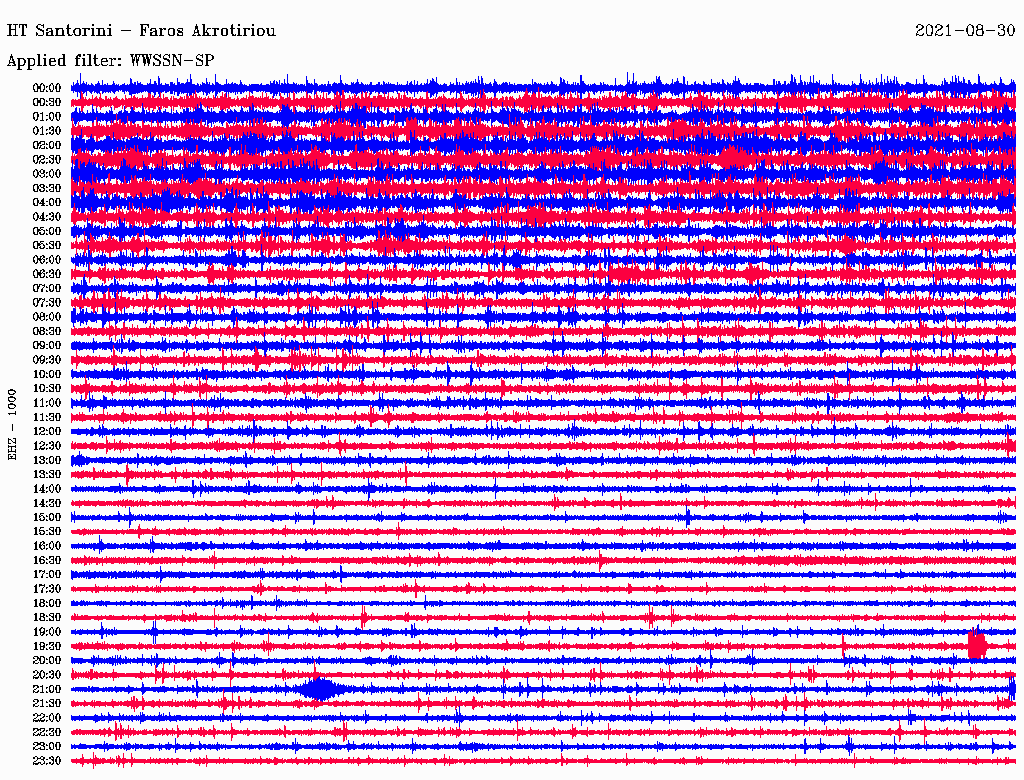The height and width of the screenshot is (780, 1024).
Task: Select the 13:00 time label
Action: (x=47, y=461)
